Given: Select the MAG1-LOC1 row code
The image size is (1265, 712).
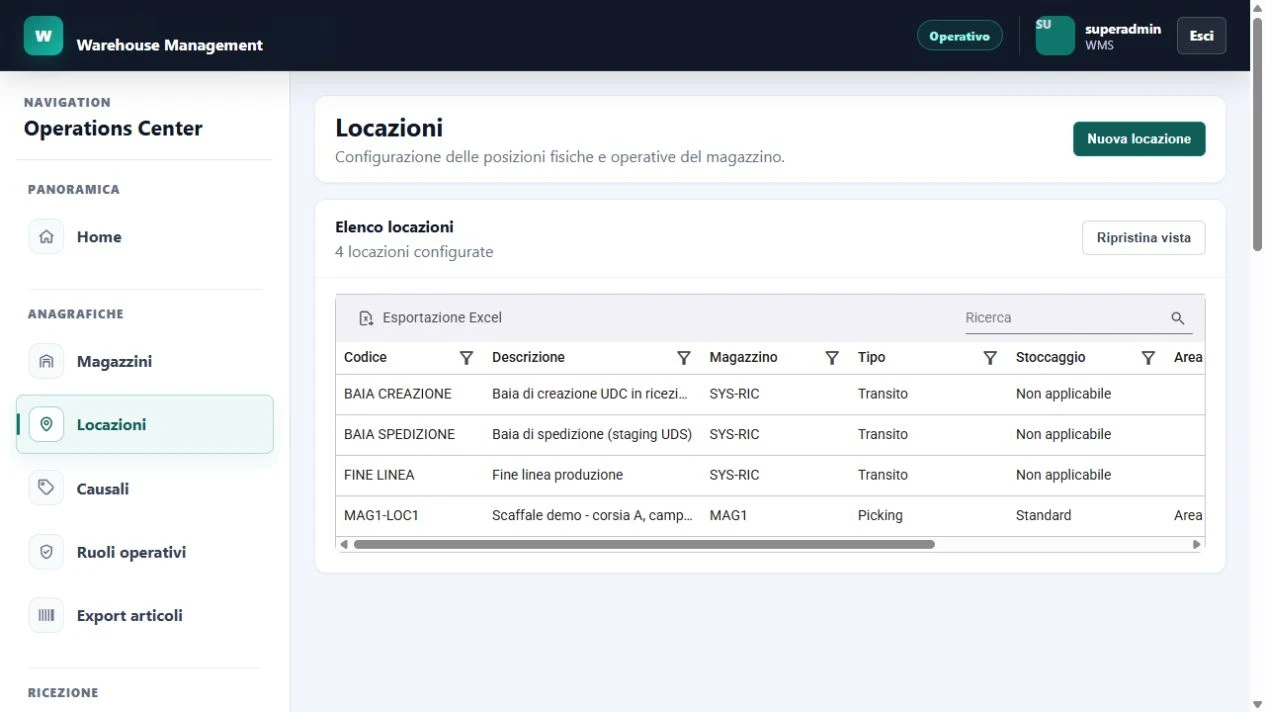Looking at the screenshot, I should coord(381,515).
